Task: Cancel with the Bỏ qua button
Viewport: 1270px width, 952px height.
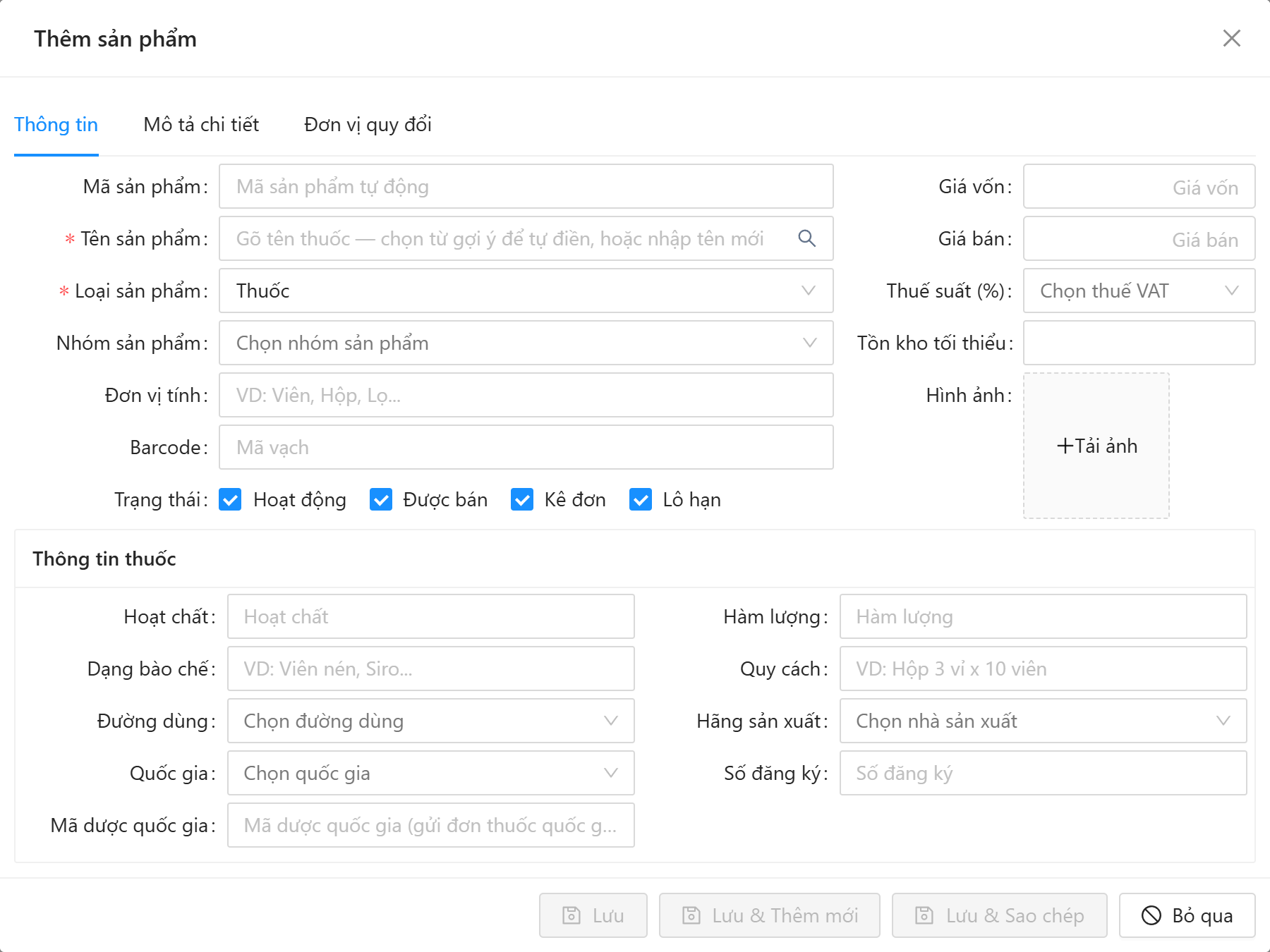Action: [x=1187, y=915]
